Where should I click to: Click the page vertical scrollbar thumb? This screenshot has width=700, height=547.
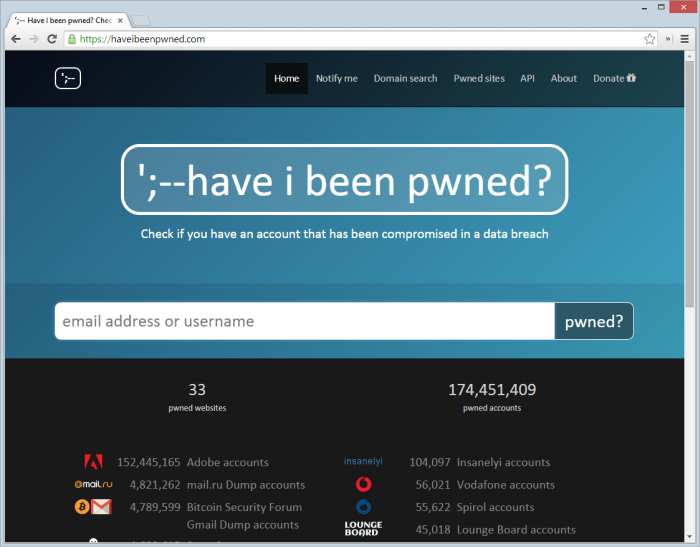690,183
